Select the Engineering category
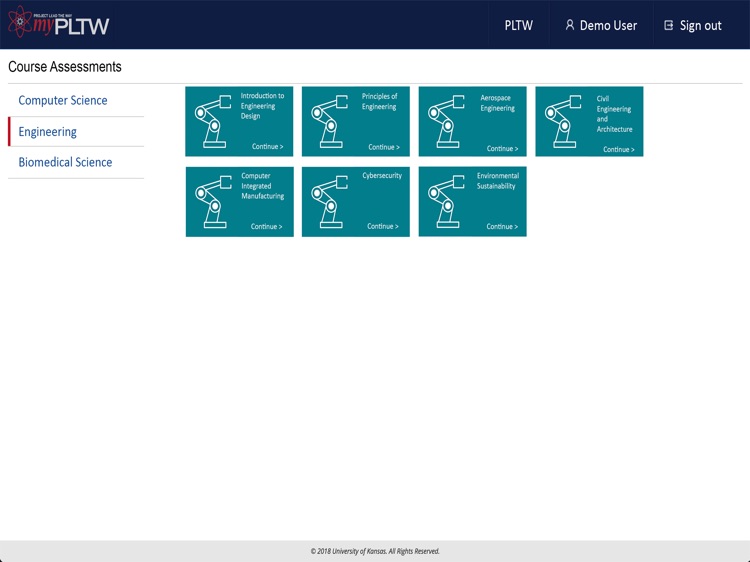This screenshot has height=562, width=750. (47, 132)
